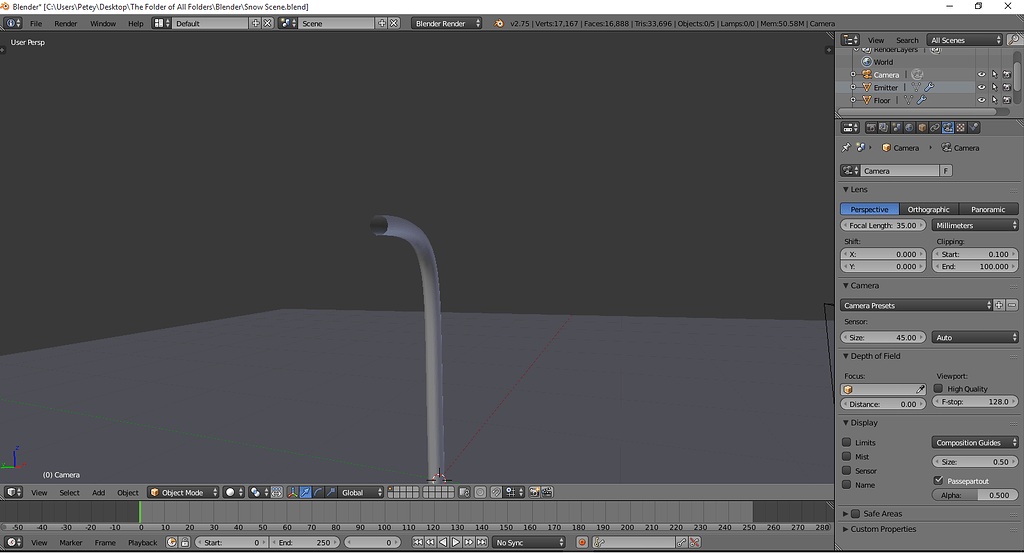1024x553 pixels.
Task: Open the Physics properties tab icon
Action: click(x=974, y=127)
